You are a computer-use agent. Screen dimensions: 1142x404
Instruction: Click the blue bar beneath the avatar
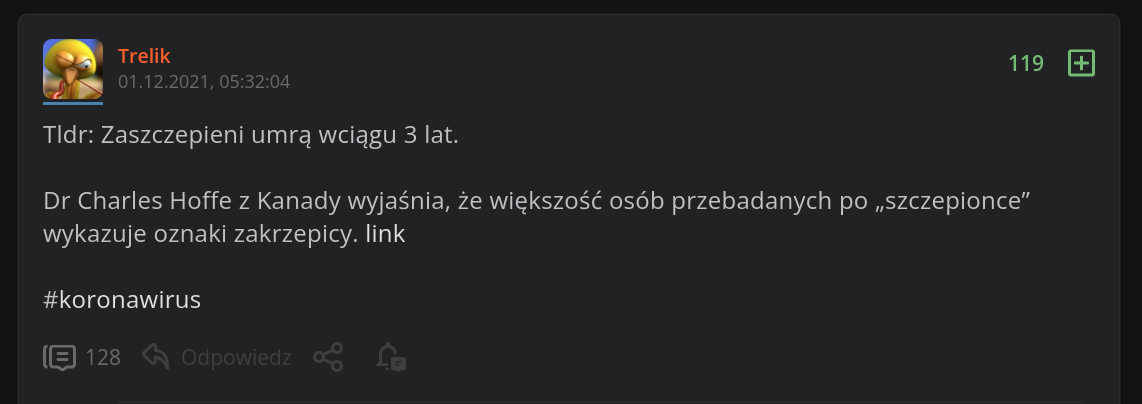(x=73, y=101)
